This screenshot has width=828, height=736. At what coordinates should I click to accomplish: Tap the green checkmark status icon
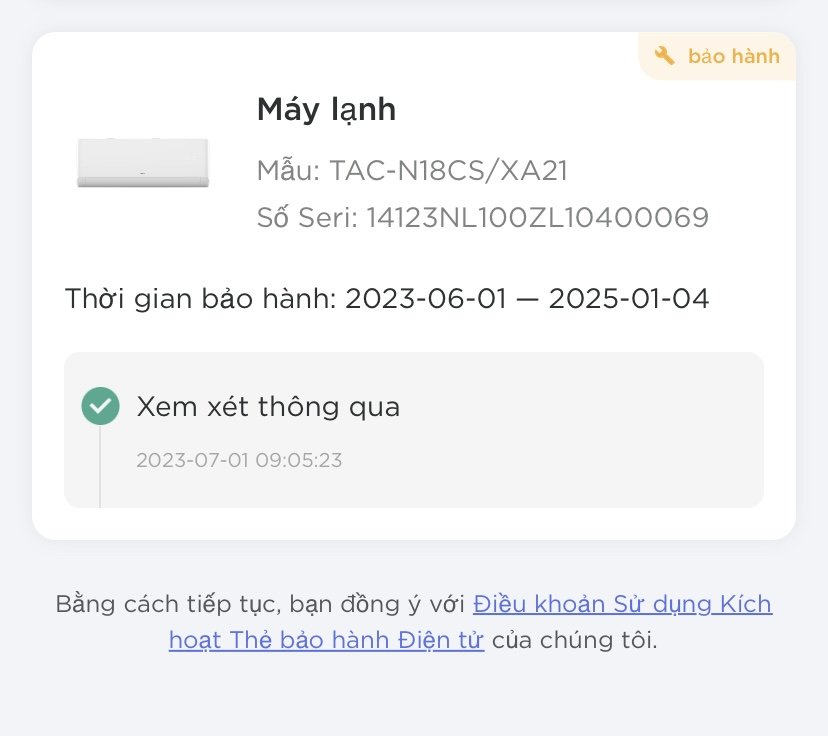click(100, 406)
